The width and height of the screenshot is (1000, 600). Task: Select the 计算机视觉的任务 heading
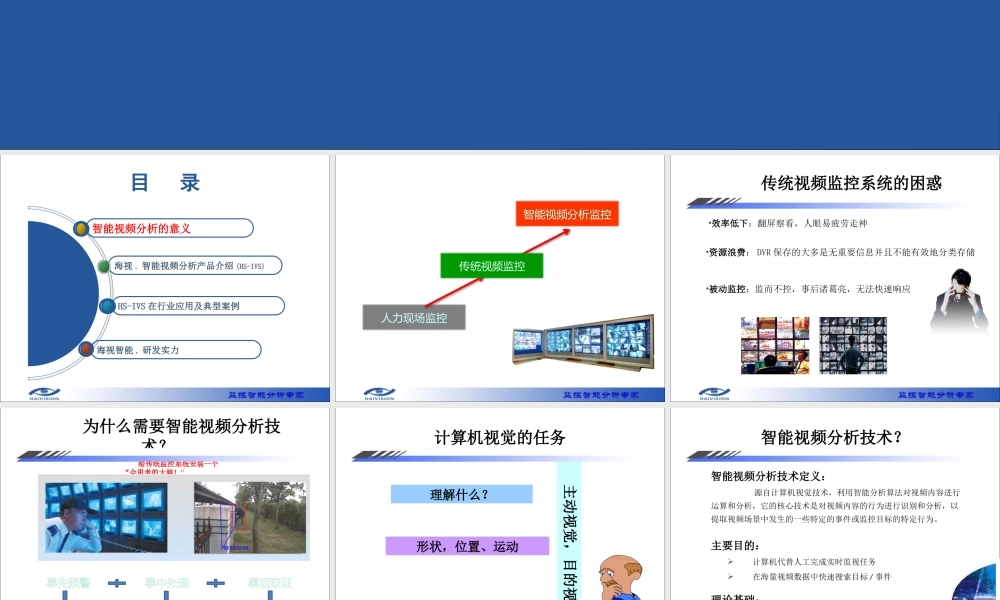500,437
